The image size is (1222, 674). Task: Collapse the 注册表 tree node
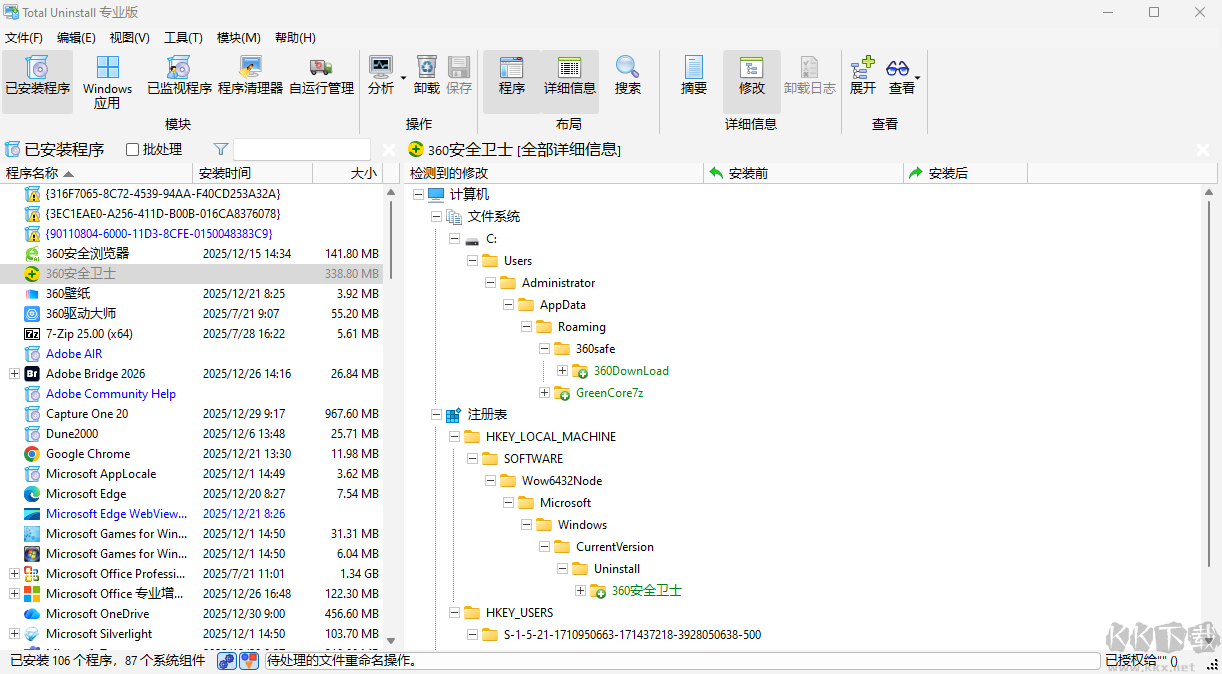point(436,415)
